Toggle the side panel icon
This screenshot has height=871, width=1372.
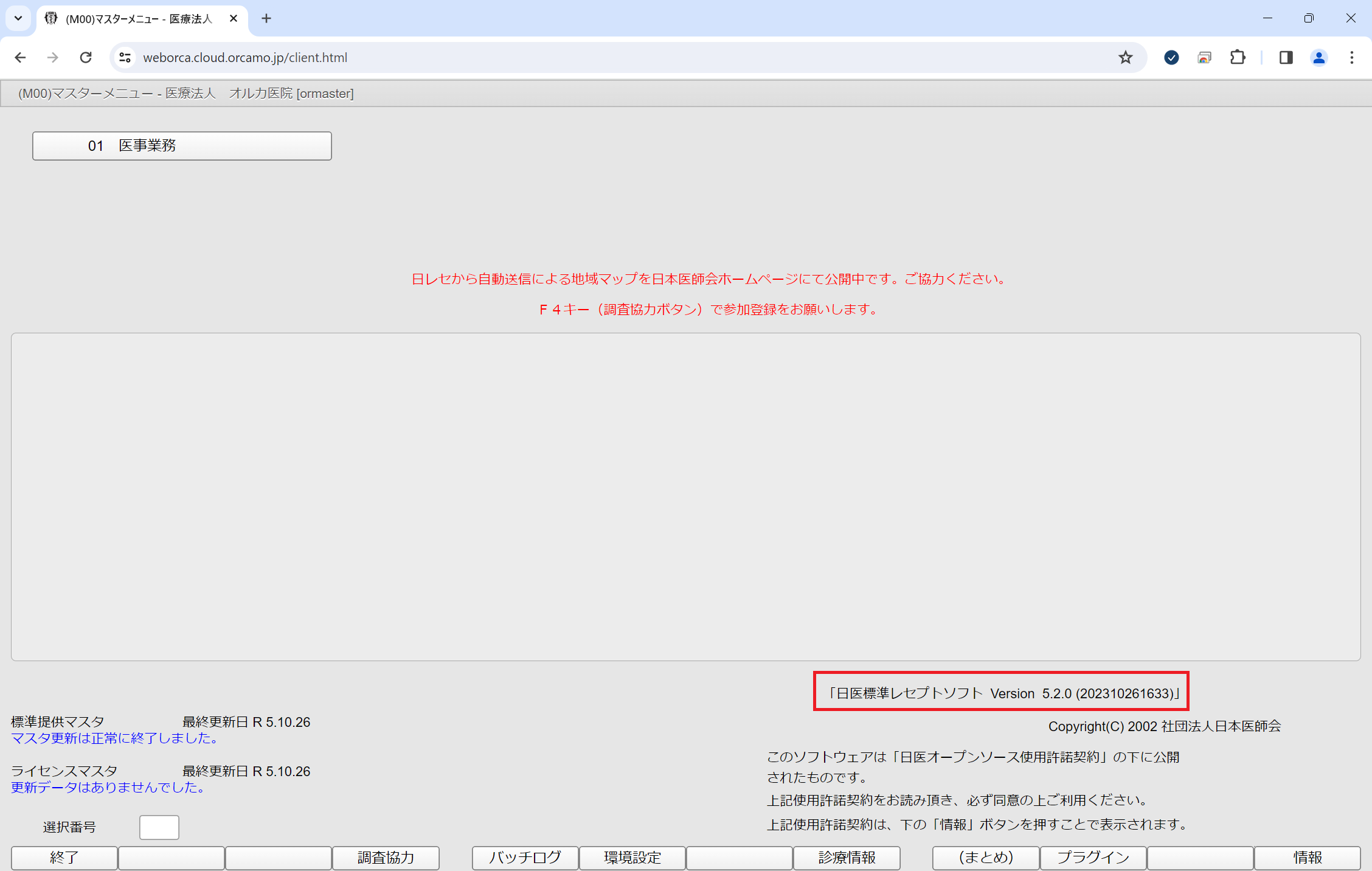pyautogui.click(x=1285, y=57)
